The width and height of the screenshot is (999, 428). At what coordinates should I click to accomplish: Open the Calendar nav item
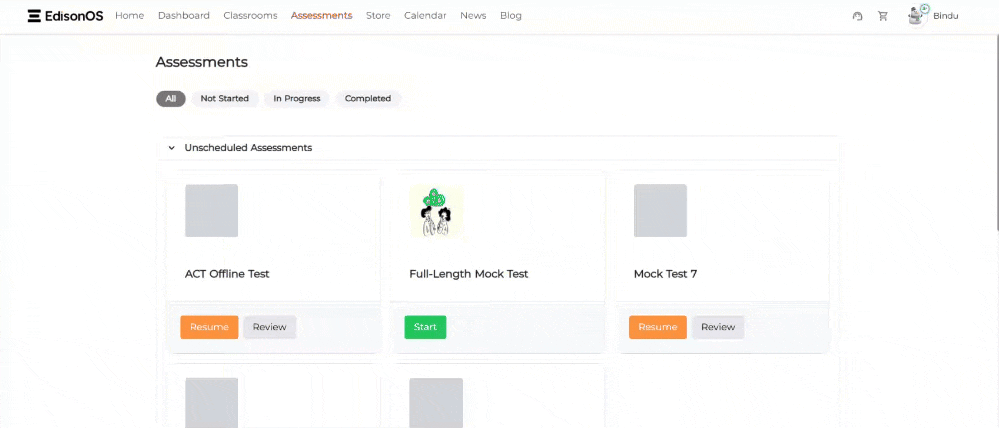[425, 16]
